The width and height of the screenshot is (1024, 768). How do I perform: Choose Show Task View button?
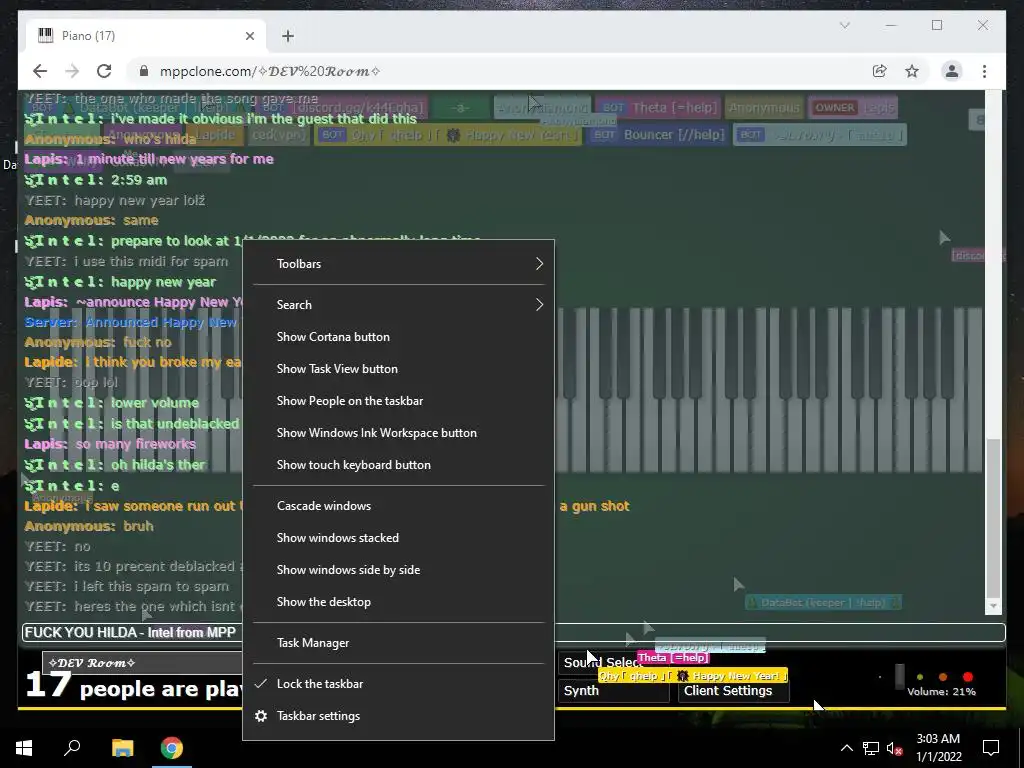[398, 369]
